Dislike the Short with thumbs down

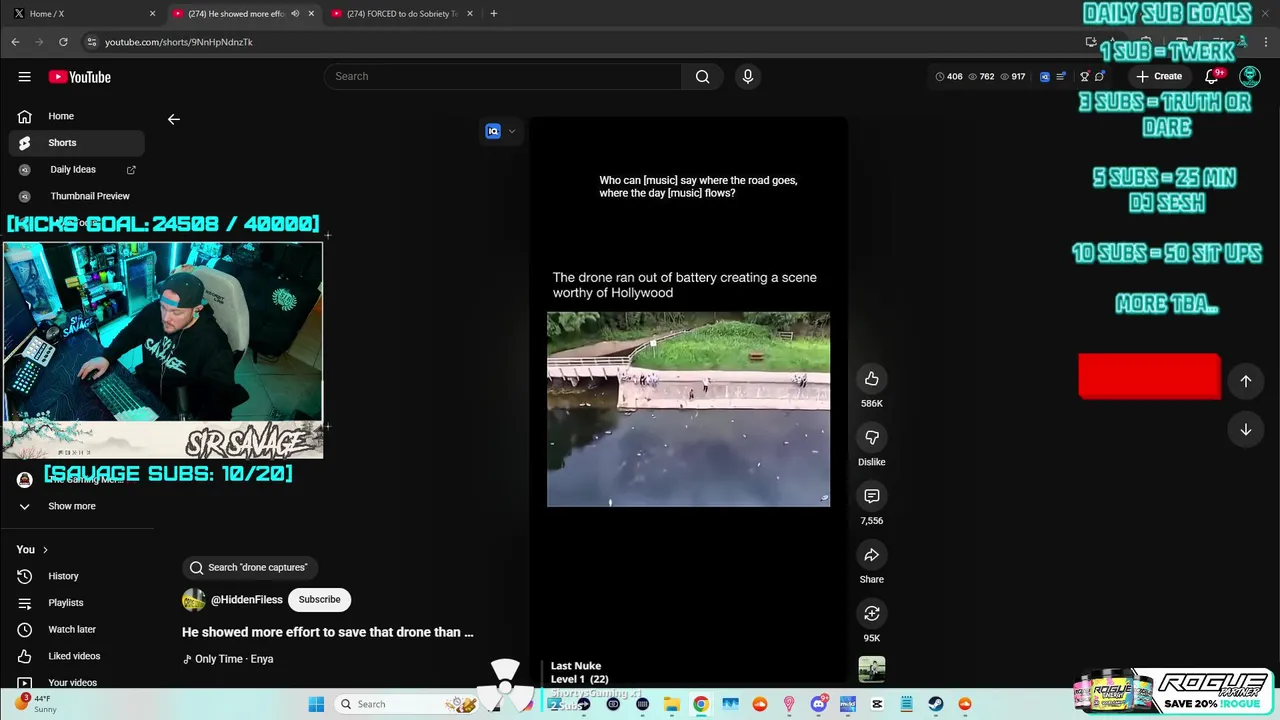click(871, 437)
